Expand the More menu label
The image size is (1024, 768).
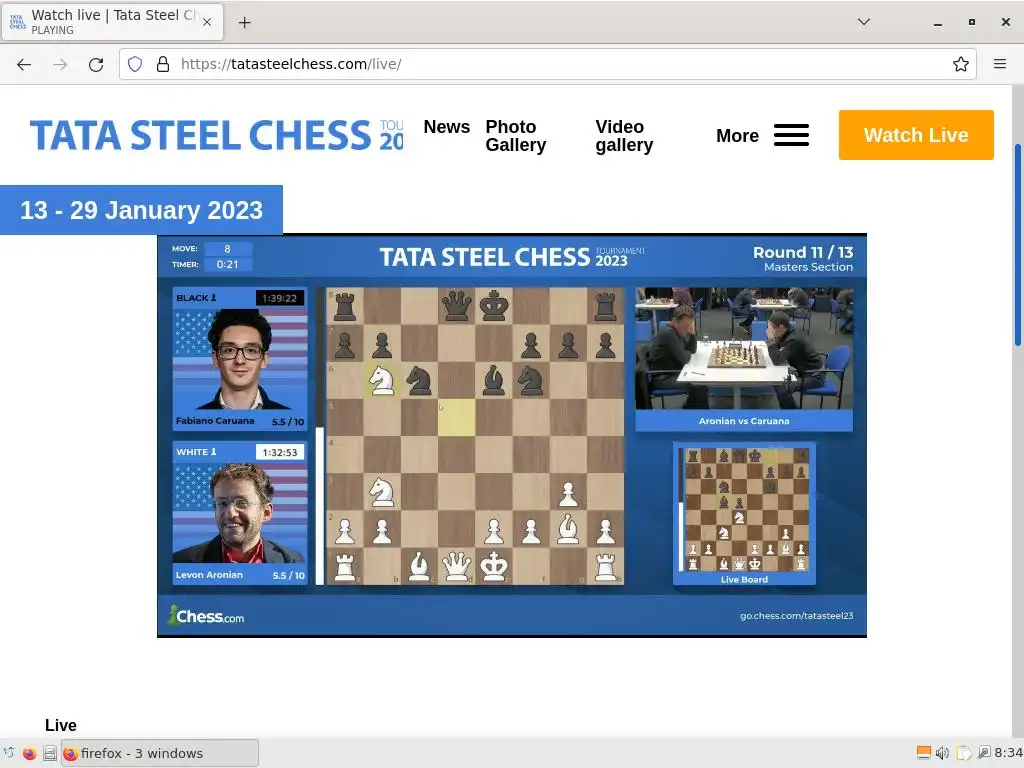coord(737,136)
